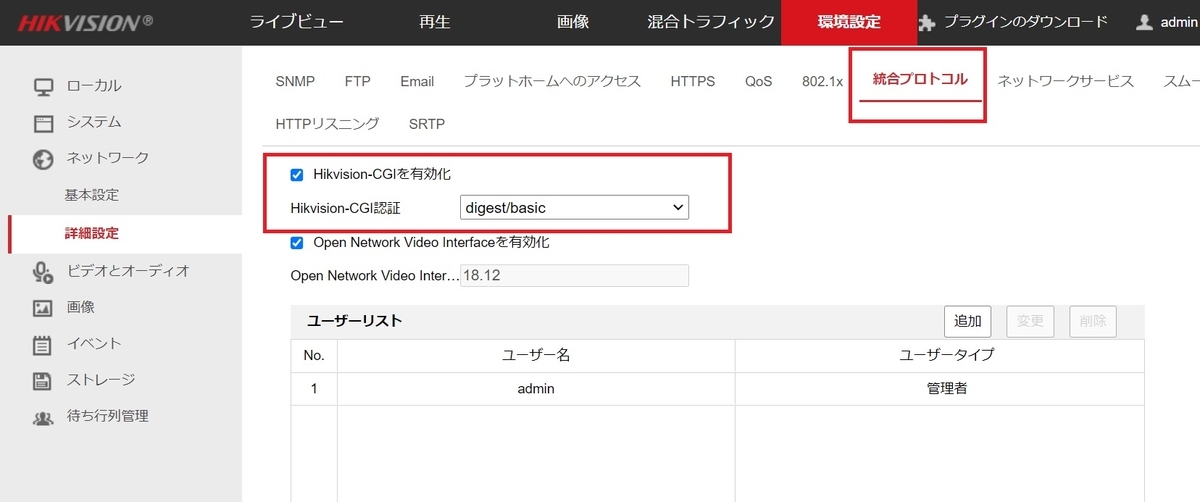This screenshot has height=502, width=1200.
Task: Switch to HTTPリスニング tab
Action: tap(327, 124)
